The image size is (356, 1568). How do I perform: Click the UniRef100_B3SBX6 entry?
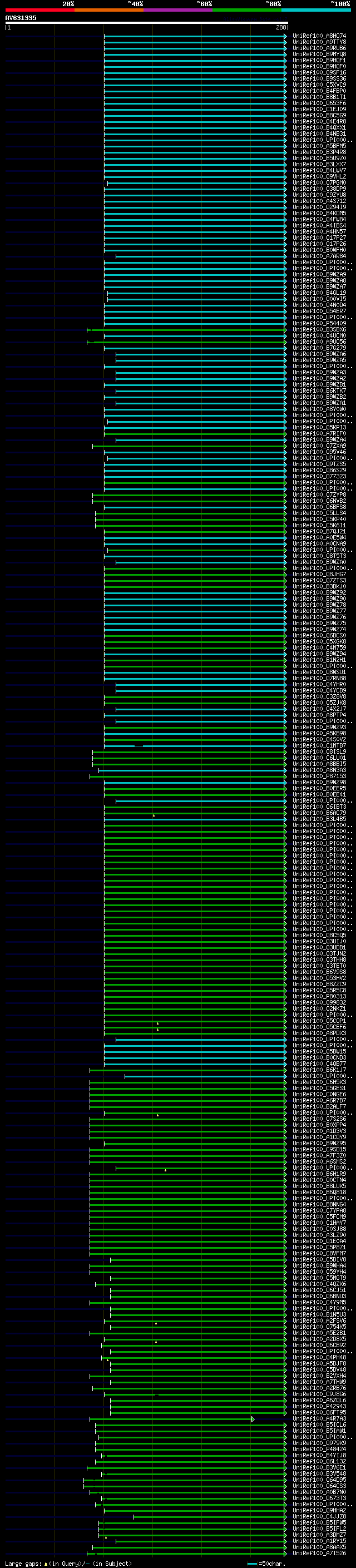tap(319, 329)
